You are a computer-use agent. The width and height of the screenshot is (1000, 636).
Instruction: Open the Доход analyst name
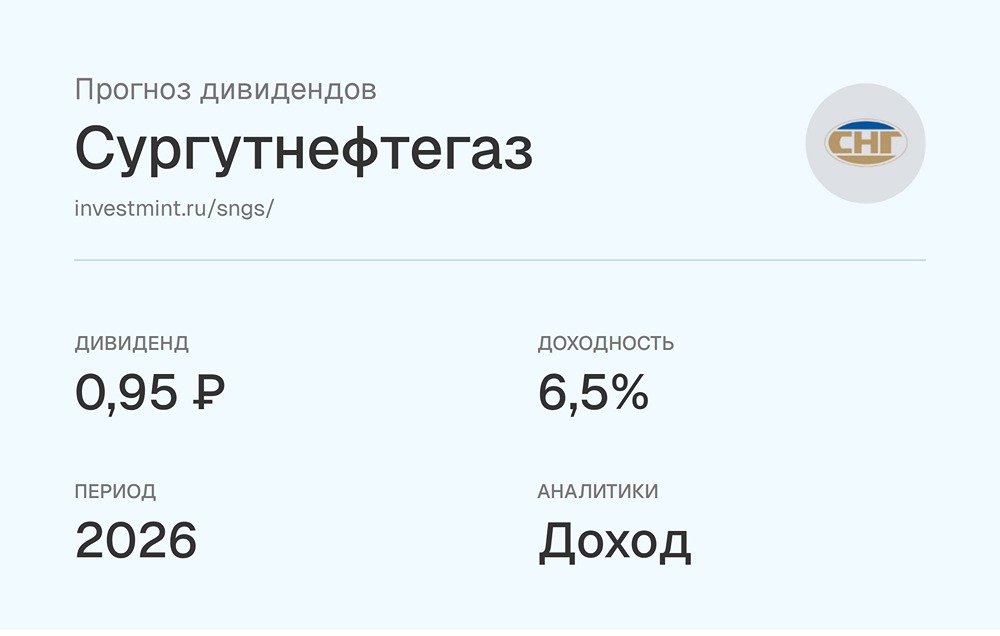(x=615, y=542)
